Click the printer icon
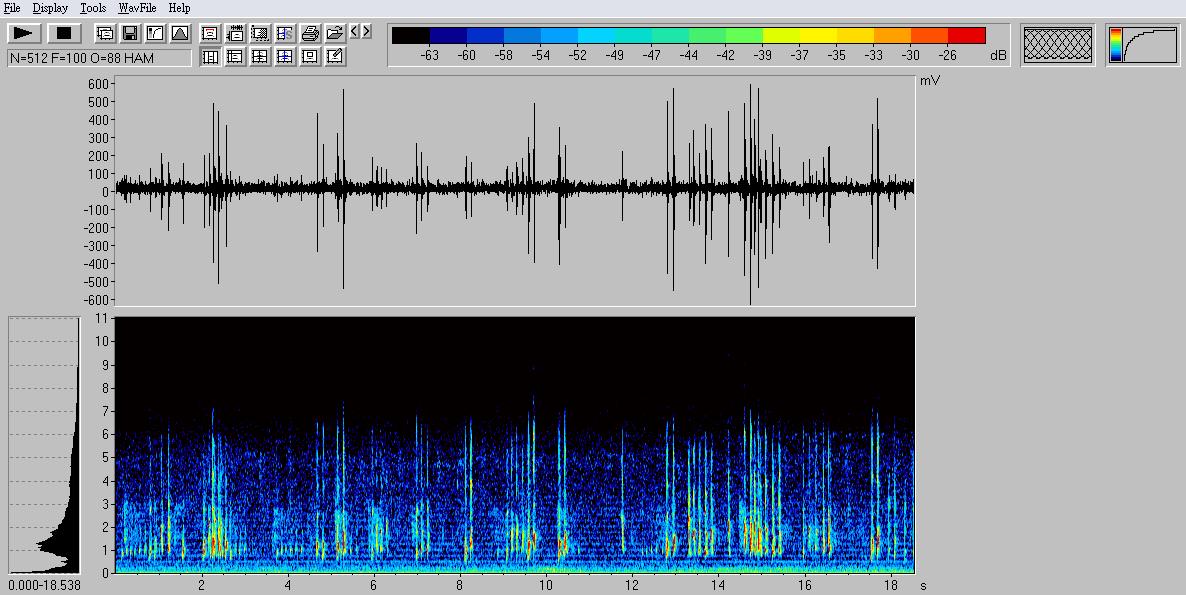The height and width of the screenshot is (595, 1186). (310, 33)
